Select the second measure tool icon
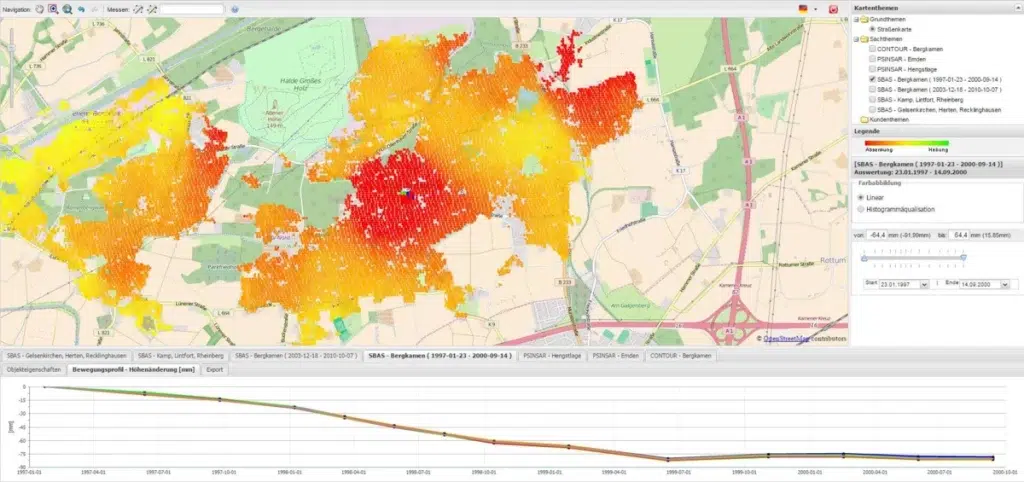1024x482 pixels. pyautogui.click(x=152, y=8)
